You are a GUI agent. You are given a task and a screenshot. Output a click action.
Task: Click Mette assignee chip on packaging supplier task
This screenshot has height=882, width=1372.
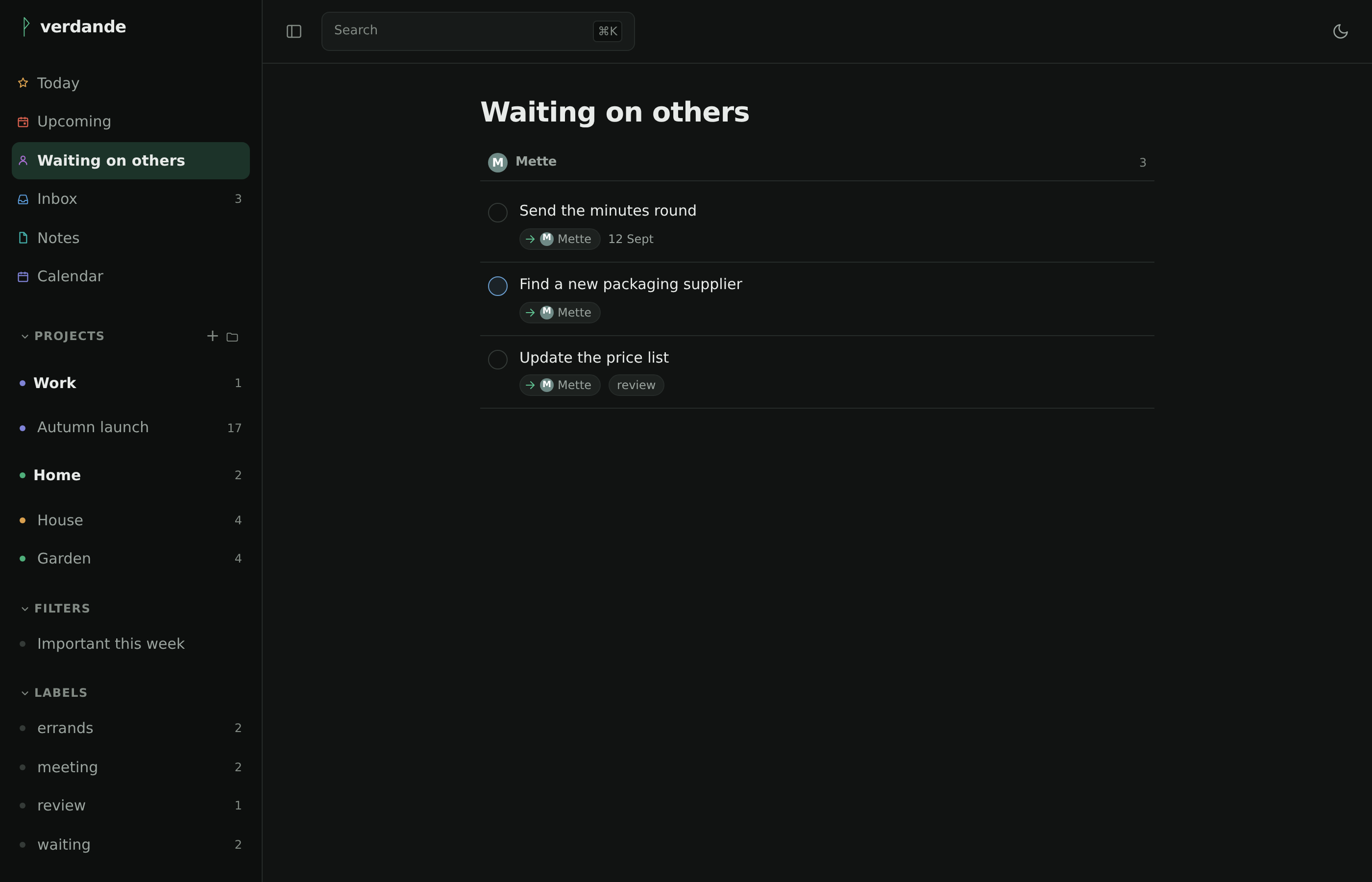(x=560, y=313)
